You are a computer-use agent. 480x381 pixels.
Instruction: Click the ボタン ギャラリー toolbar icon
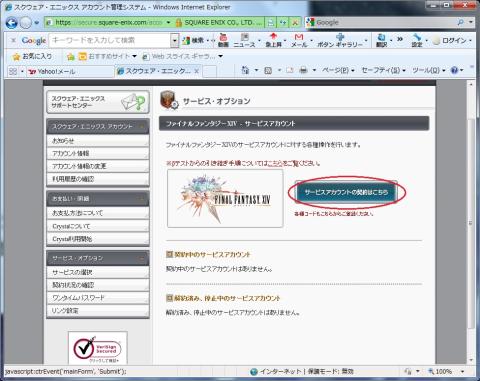tap(340, 40)
